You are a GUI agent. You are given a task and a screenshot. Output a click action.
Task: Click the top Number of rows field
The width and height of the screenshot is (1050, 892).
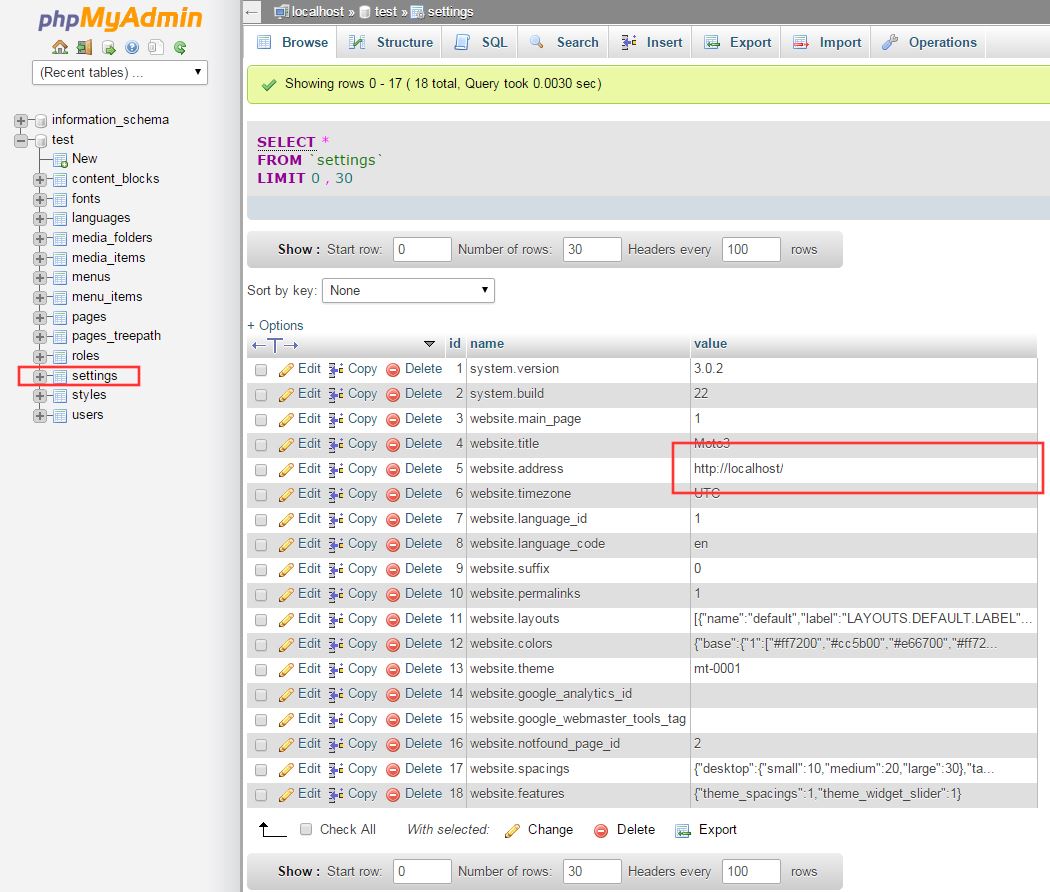click(592, 250)
